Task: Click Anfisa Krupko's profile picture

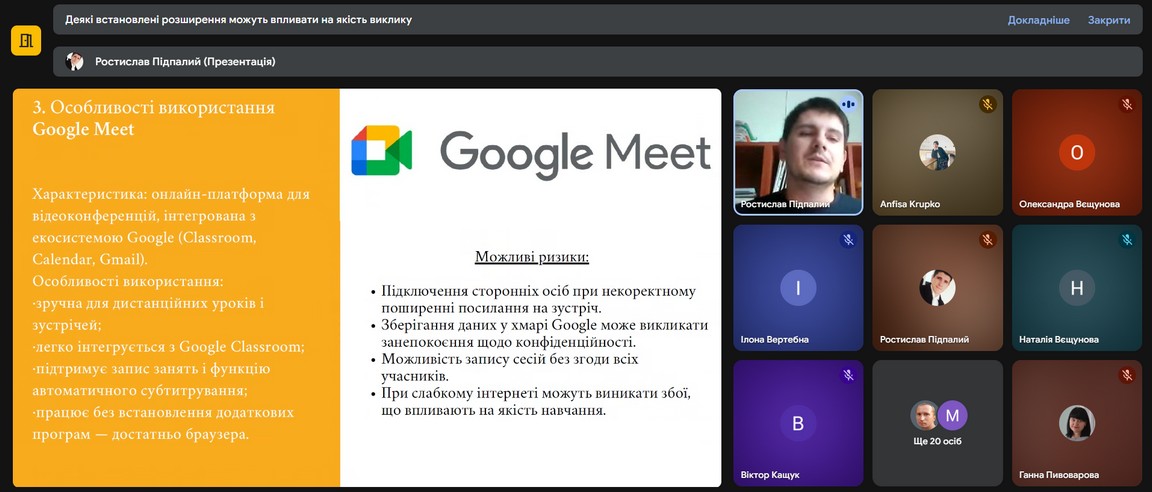Action: [937, 152]
